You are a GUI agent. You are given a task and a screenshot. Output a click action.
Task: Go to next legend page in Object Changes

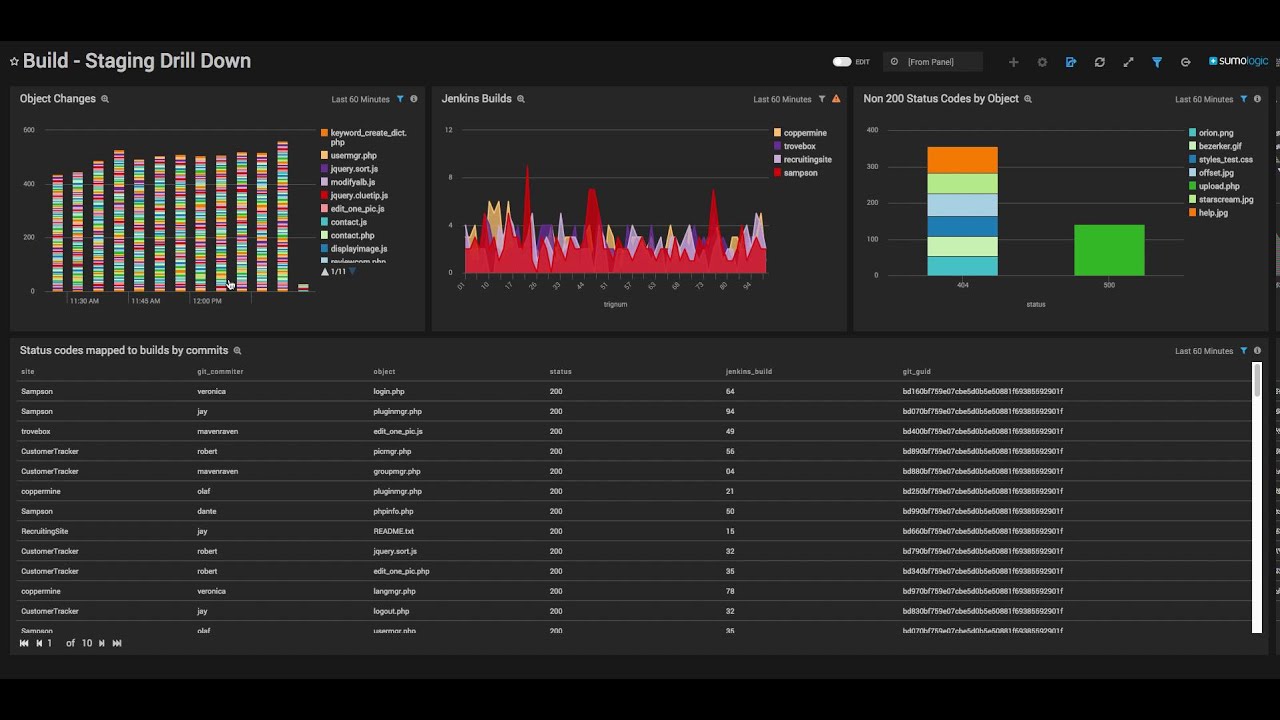point(352,272)
